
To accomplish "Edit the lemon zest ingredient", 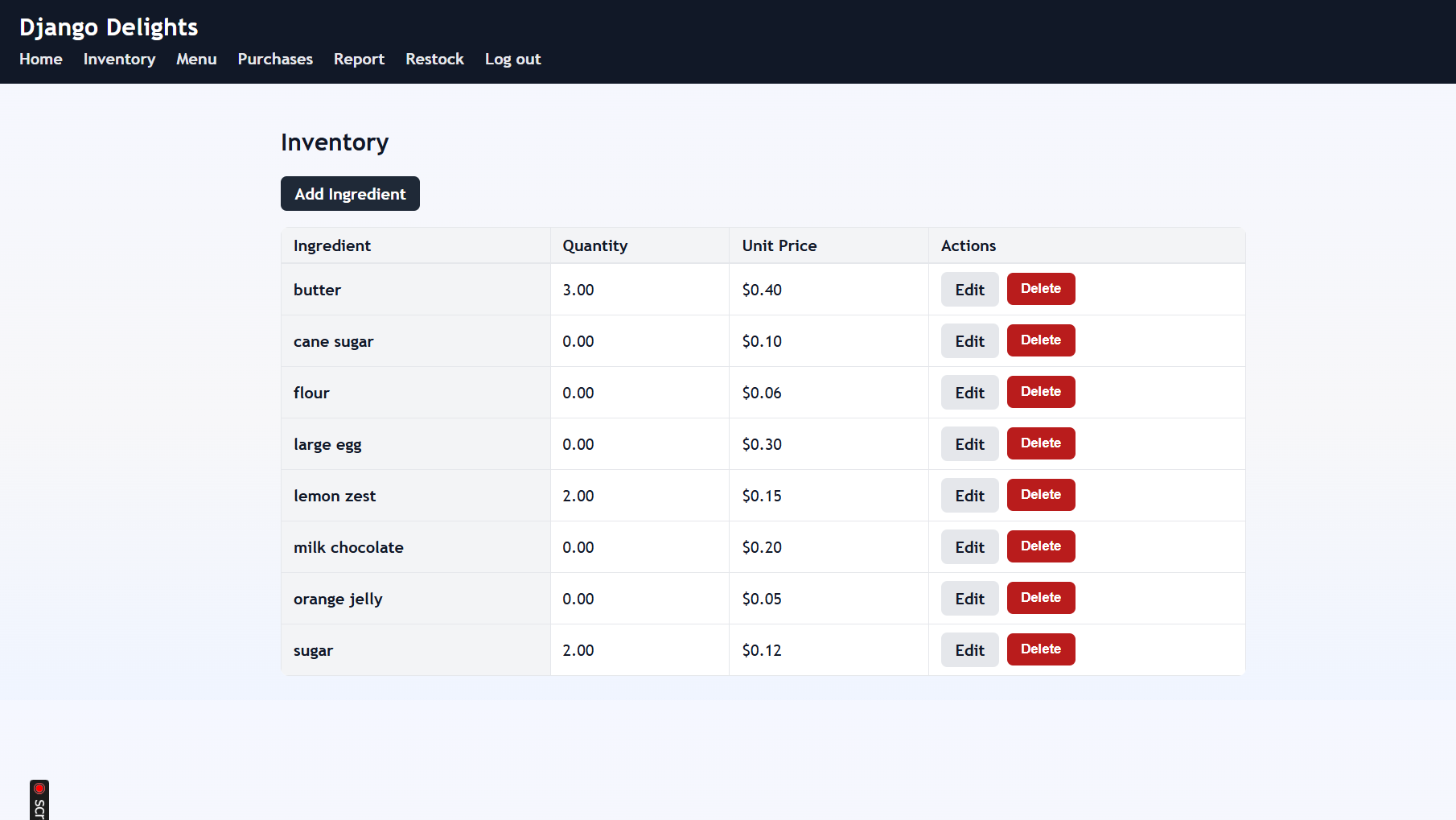I will point(969,496).
